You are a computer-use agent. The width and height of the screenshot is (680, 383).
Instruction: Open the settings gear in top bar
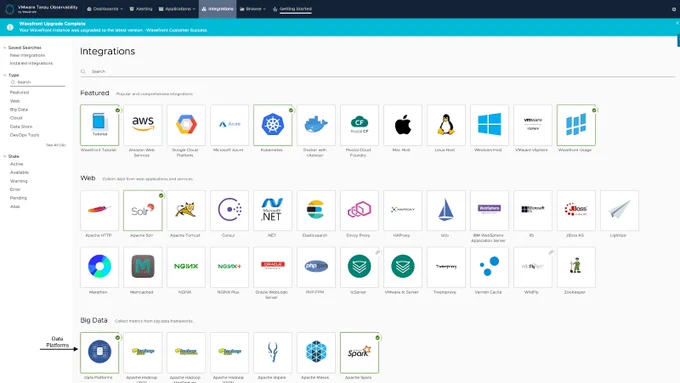point(673,9)
